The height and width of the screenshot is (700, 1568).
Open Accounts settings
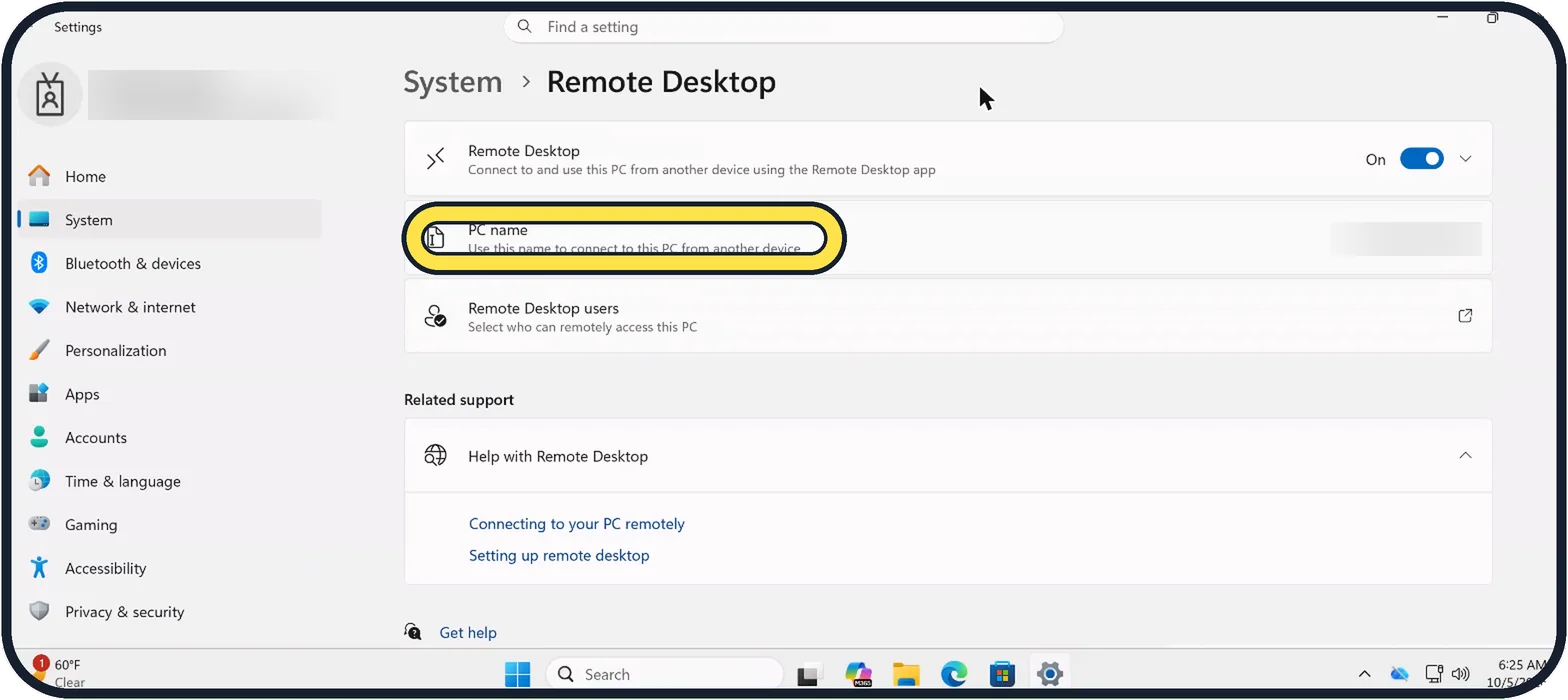pos(168,437)
